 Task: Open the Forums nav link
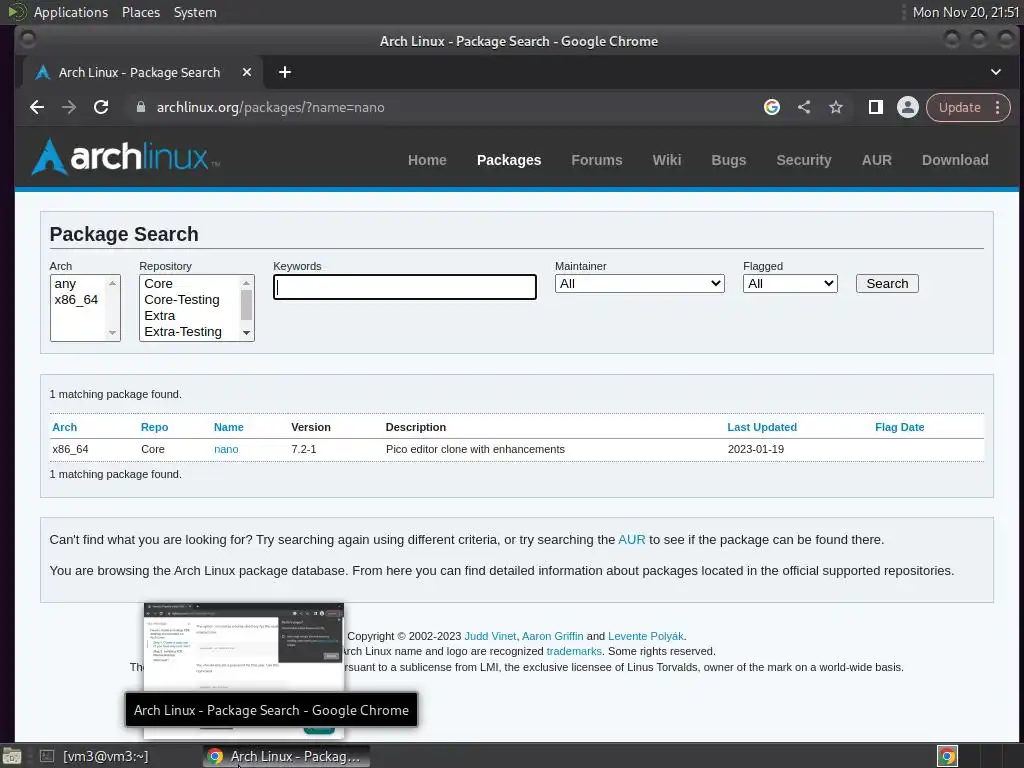tap(597, 160)
